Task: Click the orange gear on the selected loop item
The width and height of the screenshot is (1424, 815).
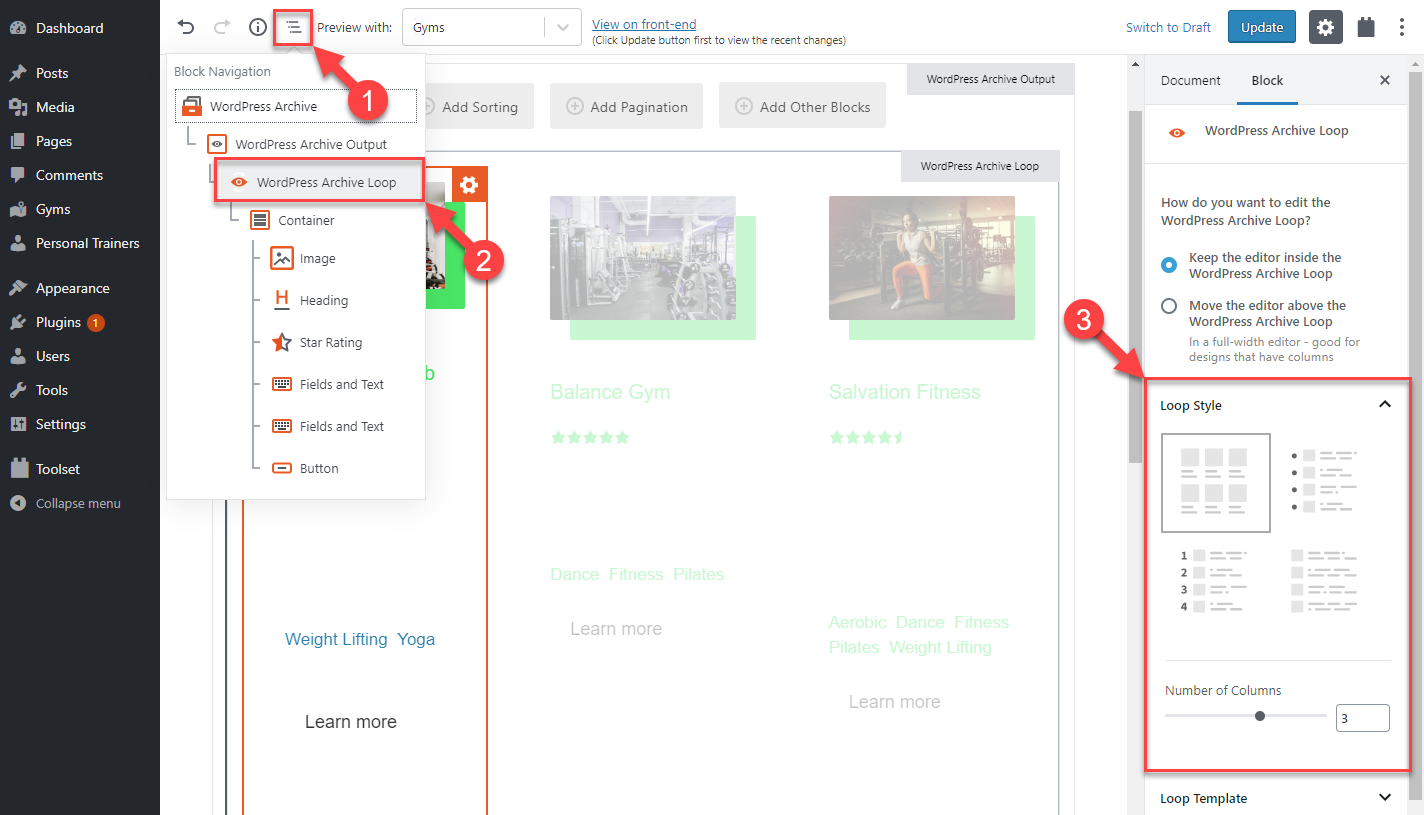Action: (x=469, y=185)
